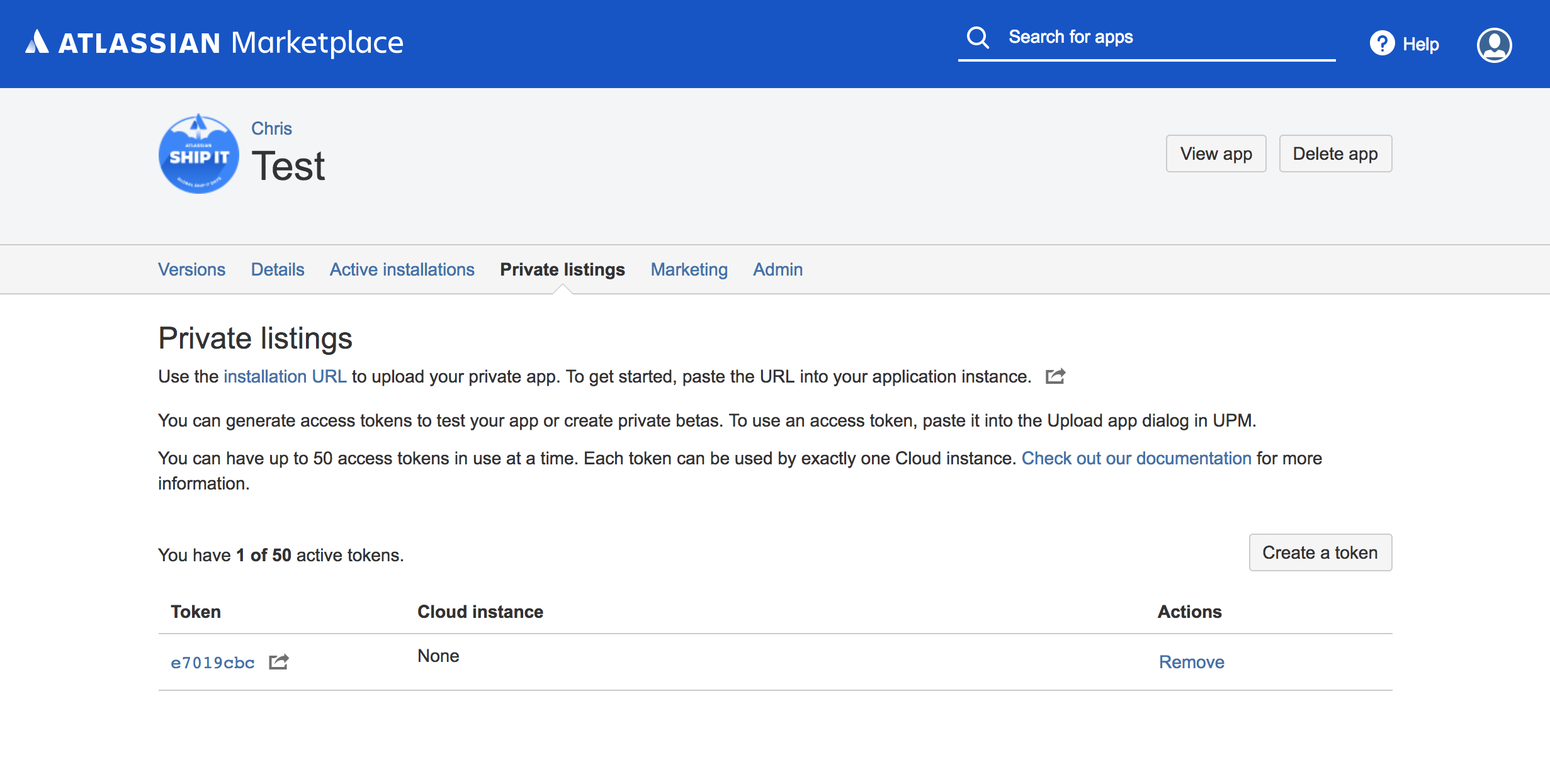Screen dimensions: 1550x784
Task: Open the Versions tab
Action: [x=191, y=269]
